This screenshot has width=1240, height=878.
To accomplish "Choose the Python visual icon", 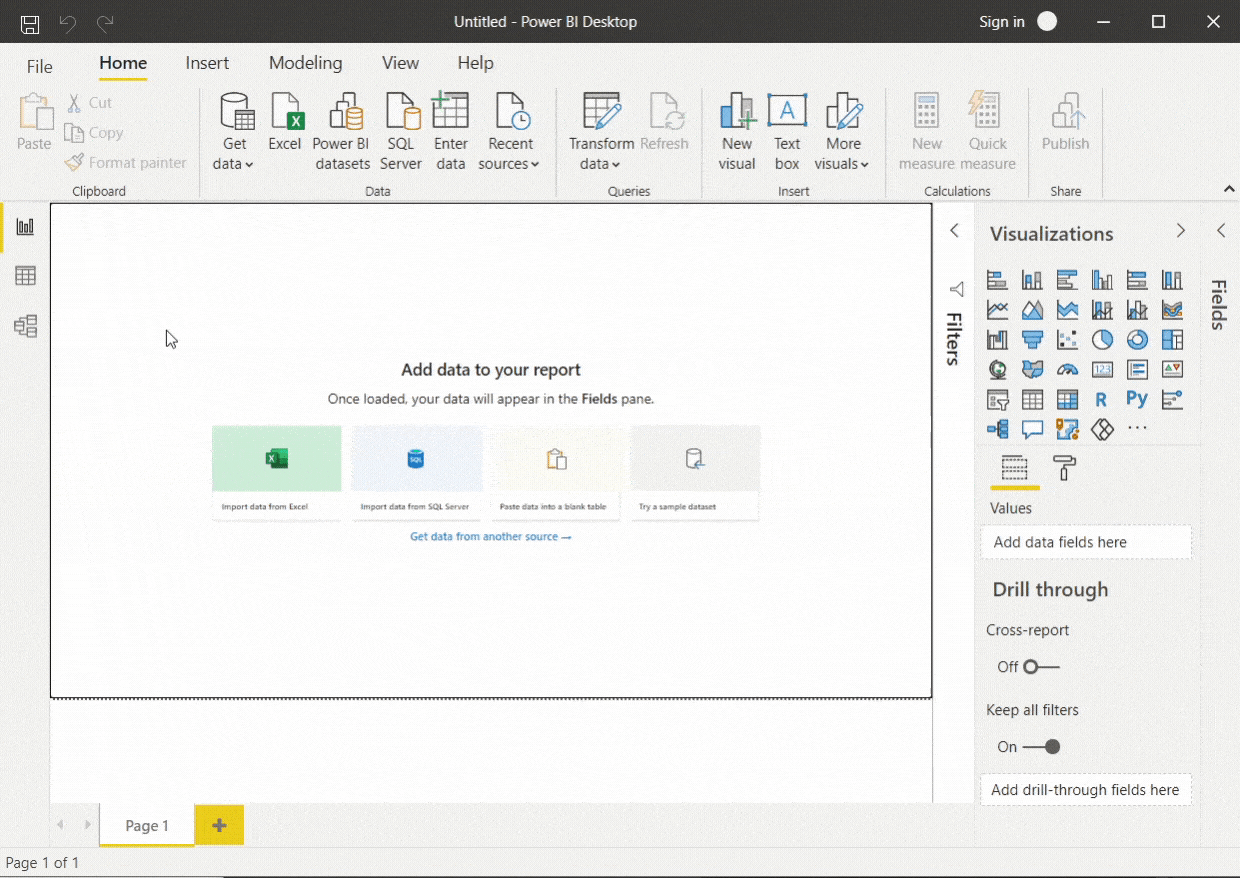I will pyautogui.click(x=1137, y=399).
